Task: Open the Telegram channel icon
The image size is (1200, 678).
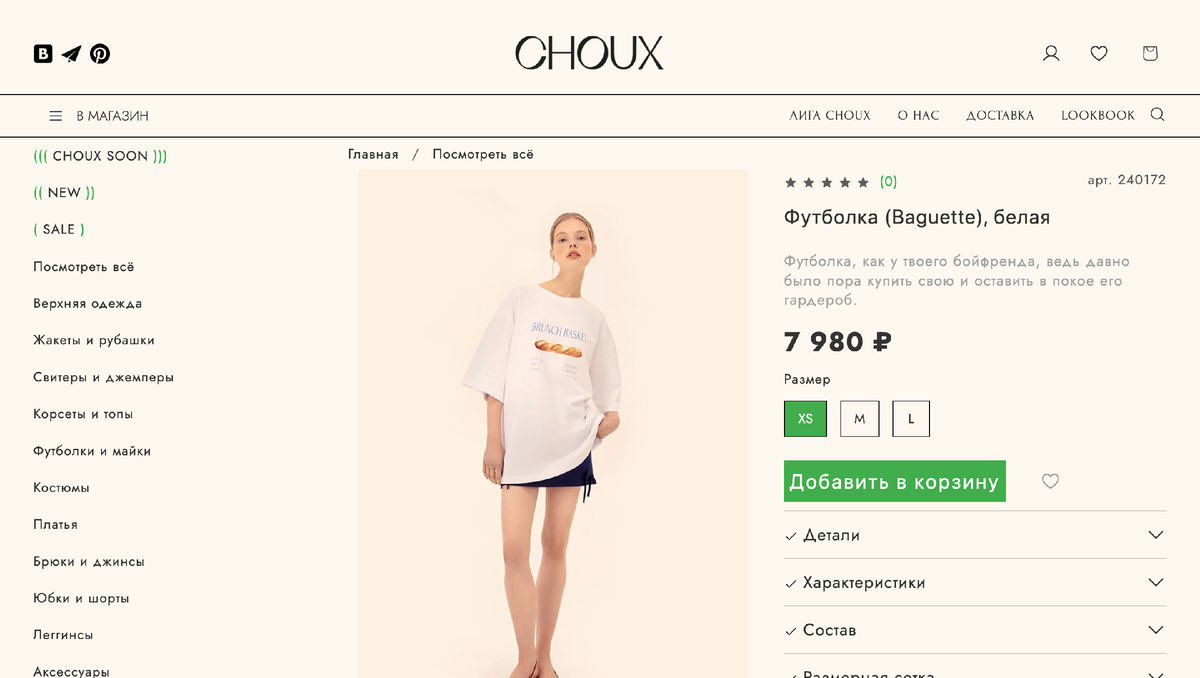Action: pos(71,54)
